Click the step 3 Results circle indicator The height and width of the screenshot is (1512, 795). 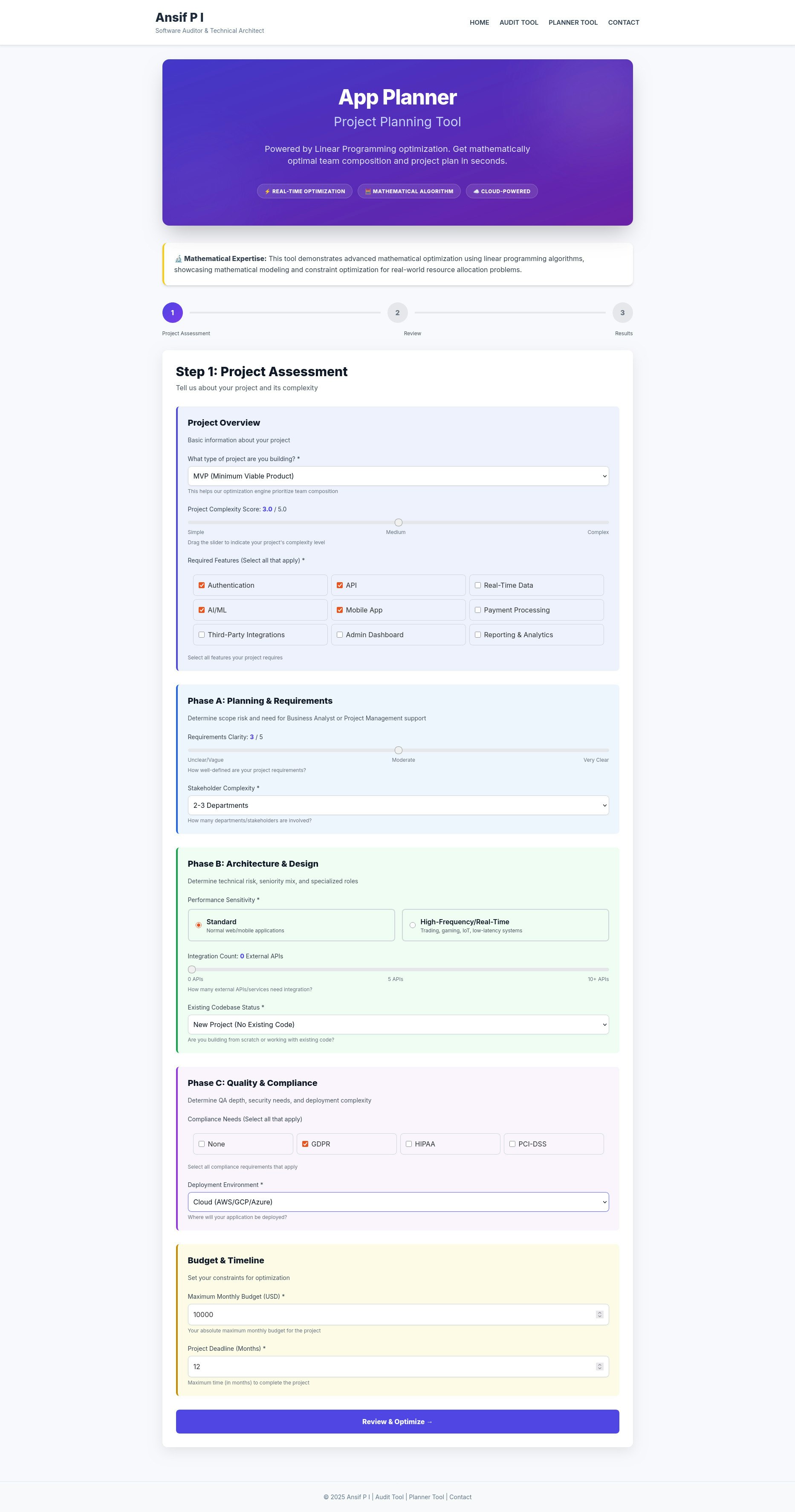point(622,312)
